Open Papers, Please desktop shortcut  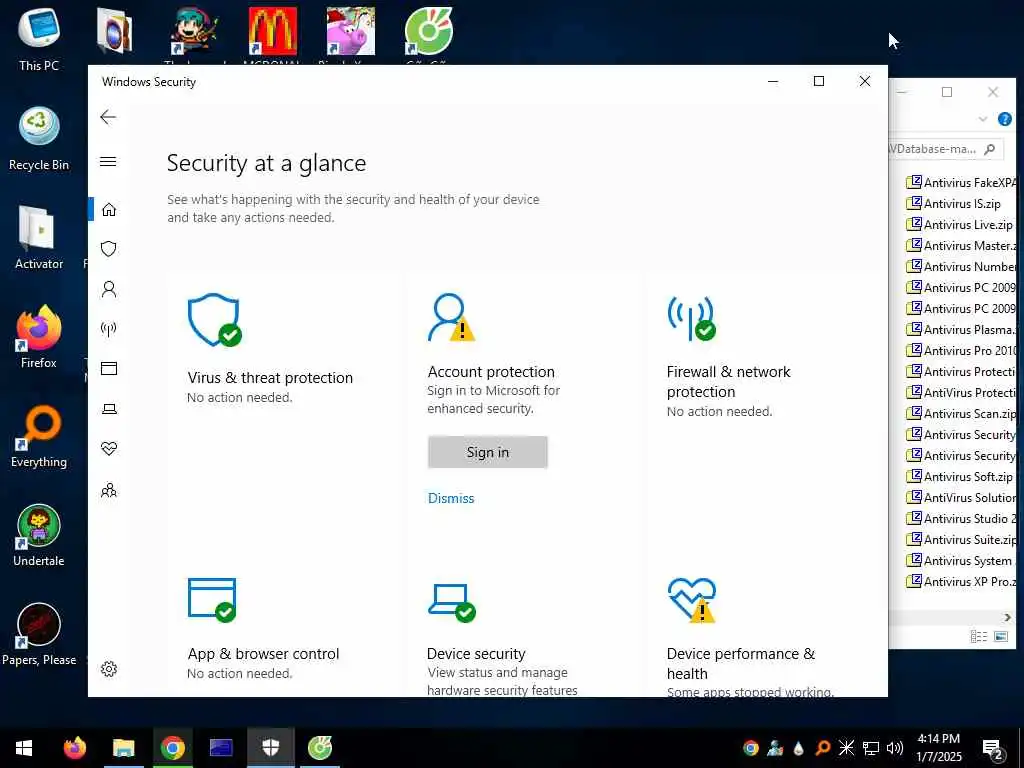[x=39, y=635]
